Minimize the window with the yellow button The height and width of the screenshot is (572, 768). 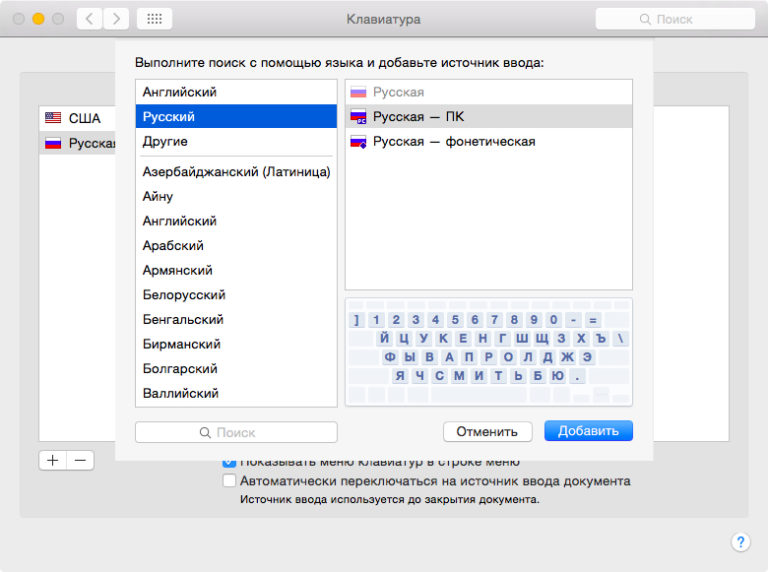point(38,19)
